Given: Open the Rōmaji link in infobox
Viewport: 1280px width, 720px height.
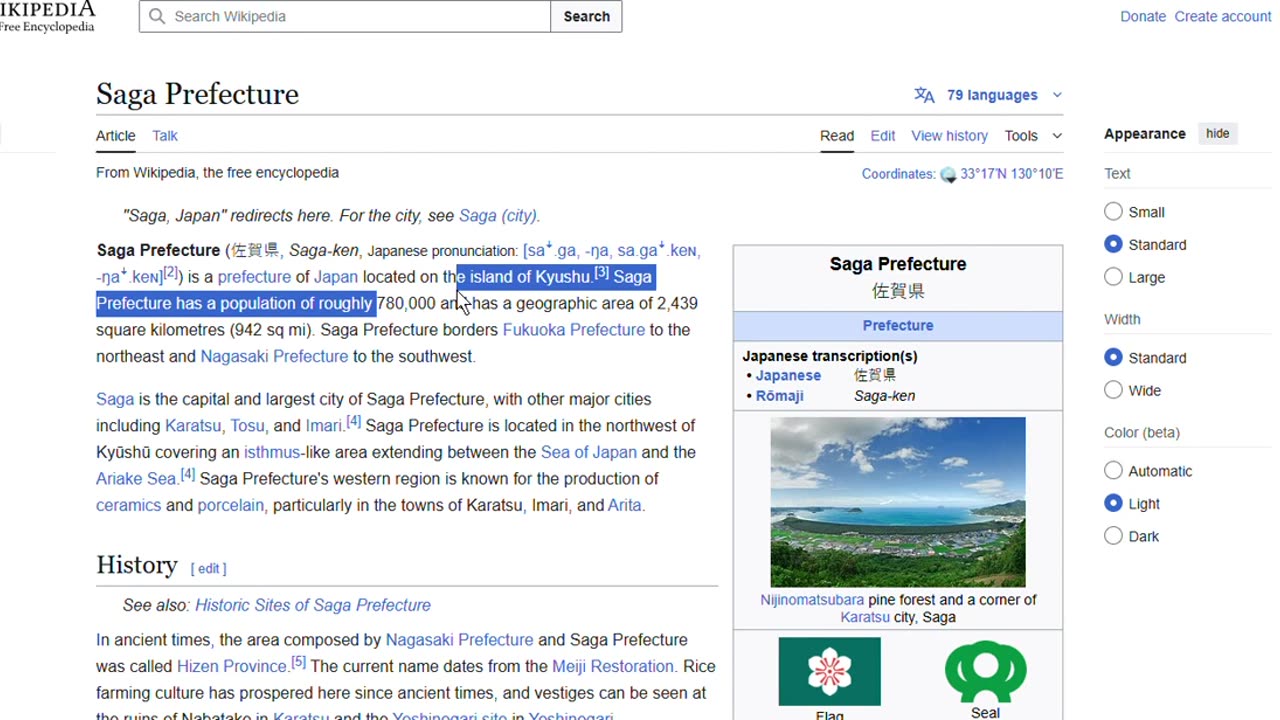Looking at the screenshot, I should click(780, 396).
